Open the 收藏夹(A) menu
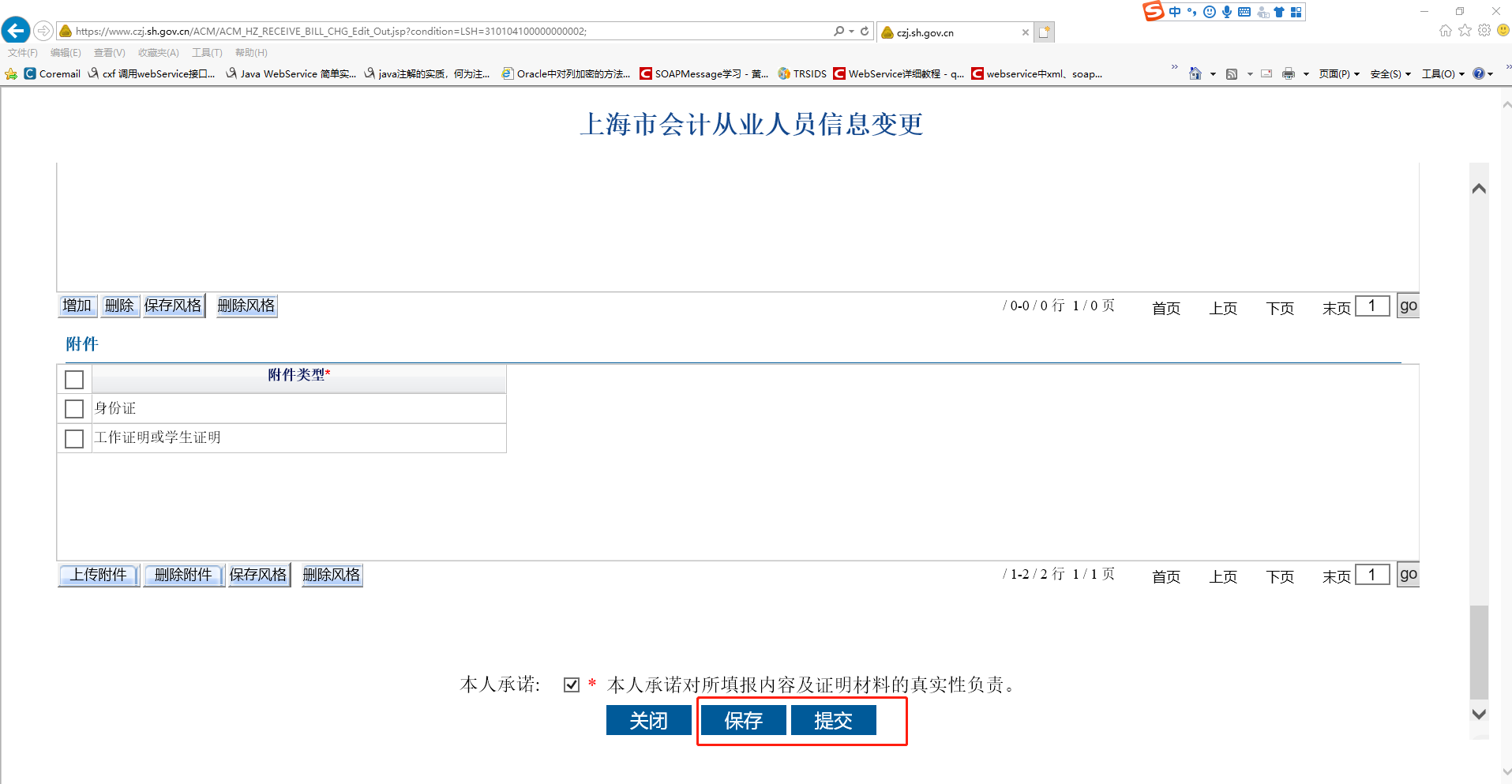The width and height of the screenshot is (1512, 784). coord(158,53)
